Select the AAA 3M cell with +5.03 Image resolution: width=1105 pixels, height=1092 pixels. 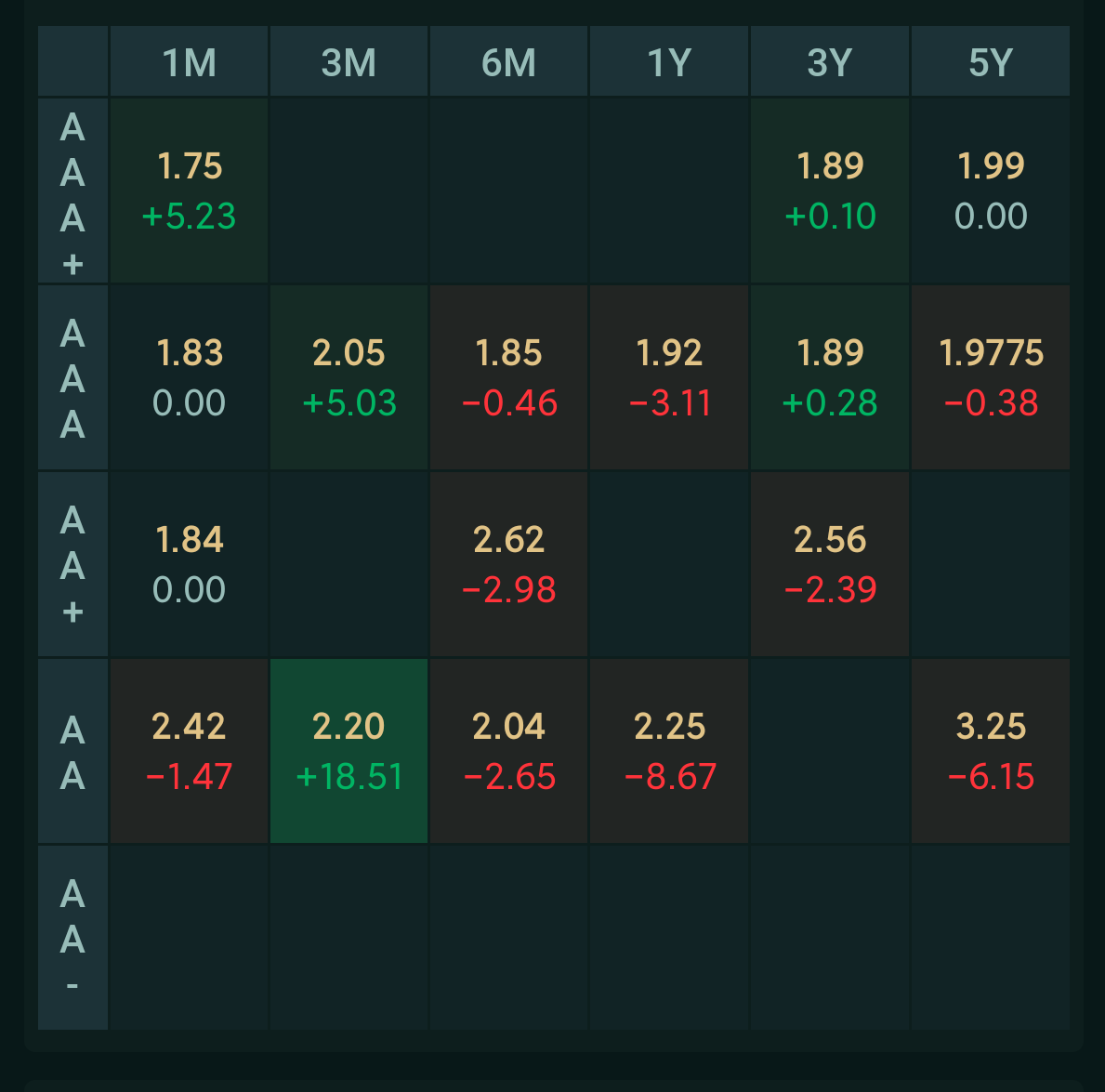click(349, 377)
